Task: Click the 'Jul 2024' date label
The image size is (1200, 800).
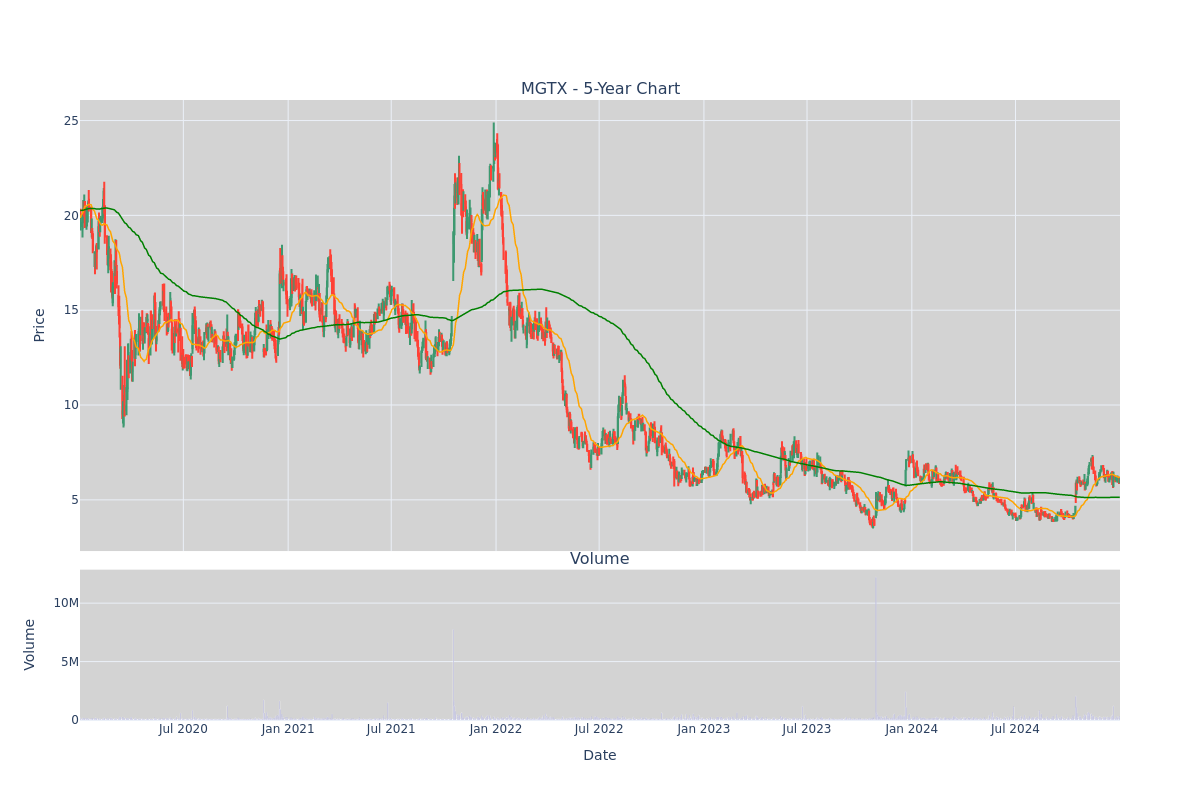Action: tap(1015, 729)
